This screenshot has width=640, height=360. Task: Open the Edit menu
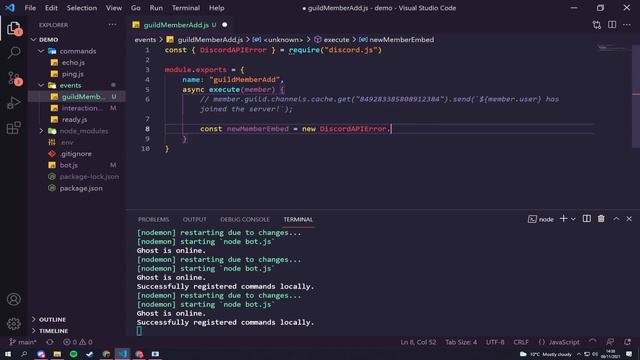coord(51,8)
